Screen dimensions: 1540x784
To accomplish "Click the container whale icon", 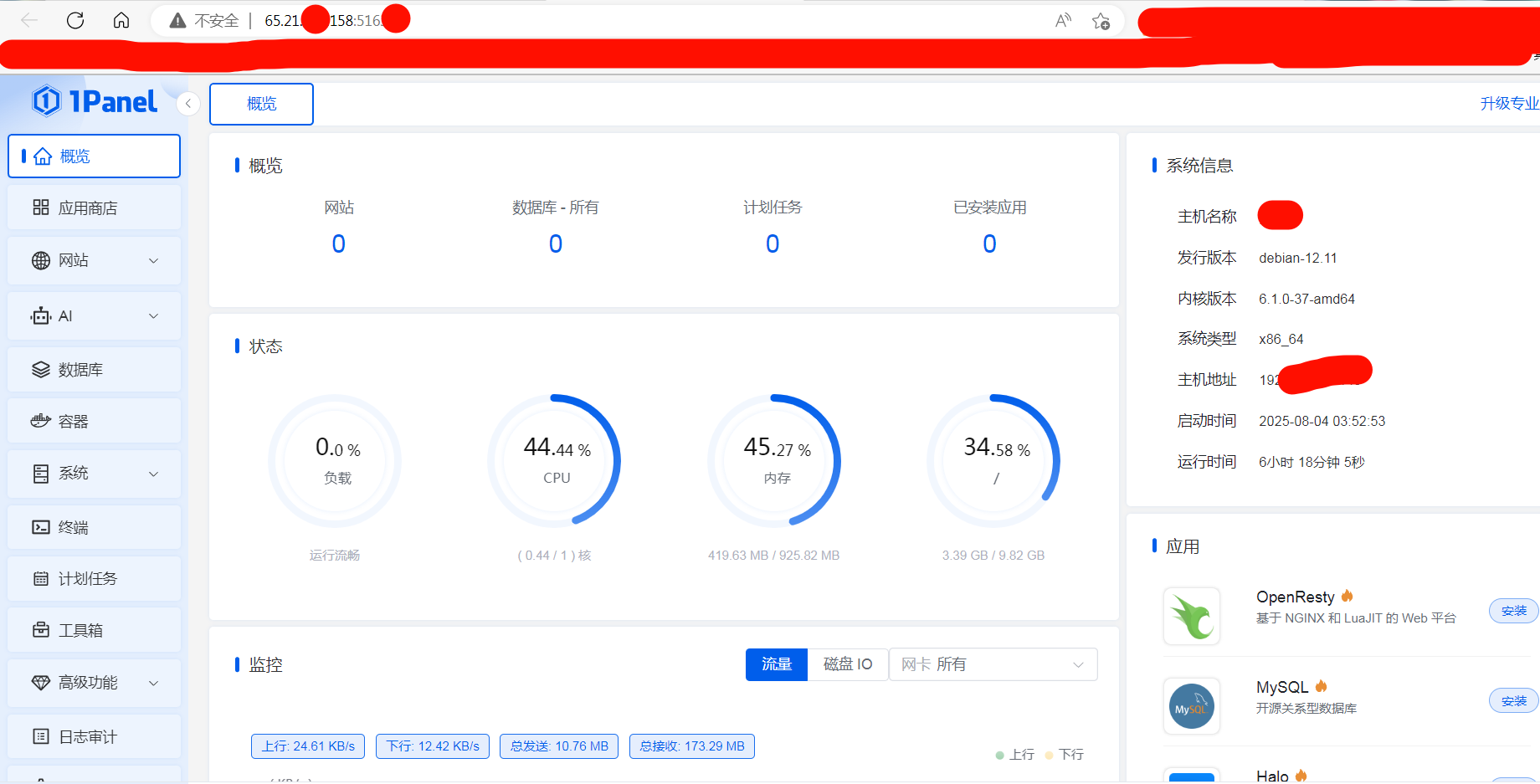I will (41, 421).
